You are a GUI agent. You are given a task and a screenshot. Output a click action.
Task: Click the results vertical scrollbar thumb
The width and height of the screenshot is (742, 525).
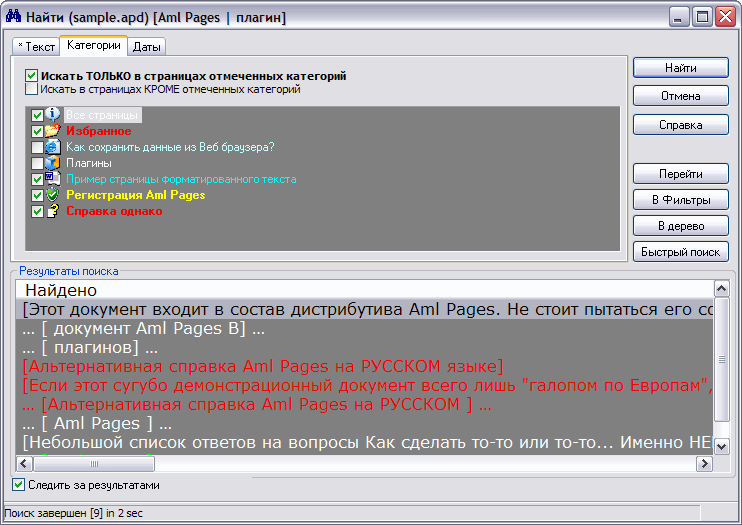pyautogui.click(x=722, y=359)
